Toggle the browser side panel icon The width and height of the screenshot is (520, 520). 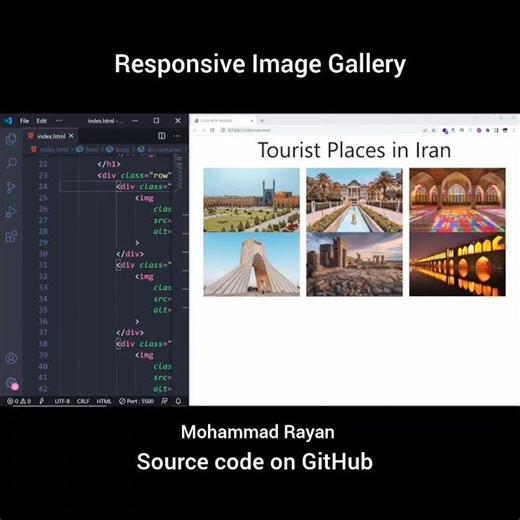(x=496, y=130)
